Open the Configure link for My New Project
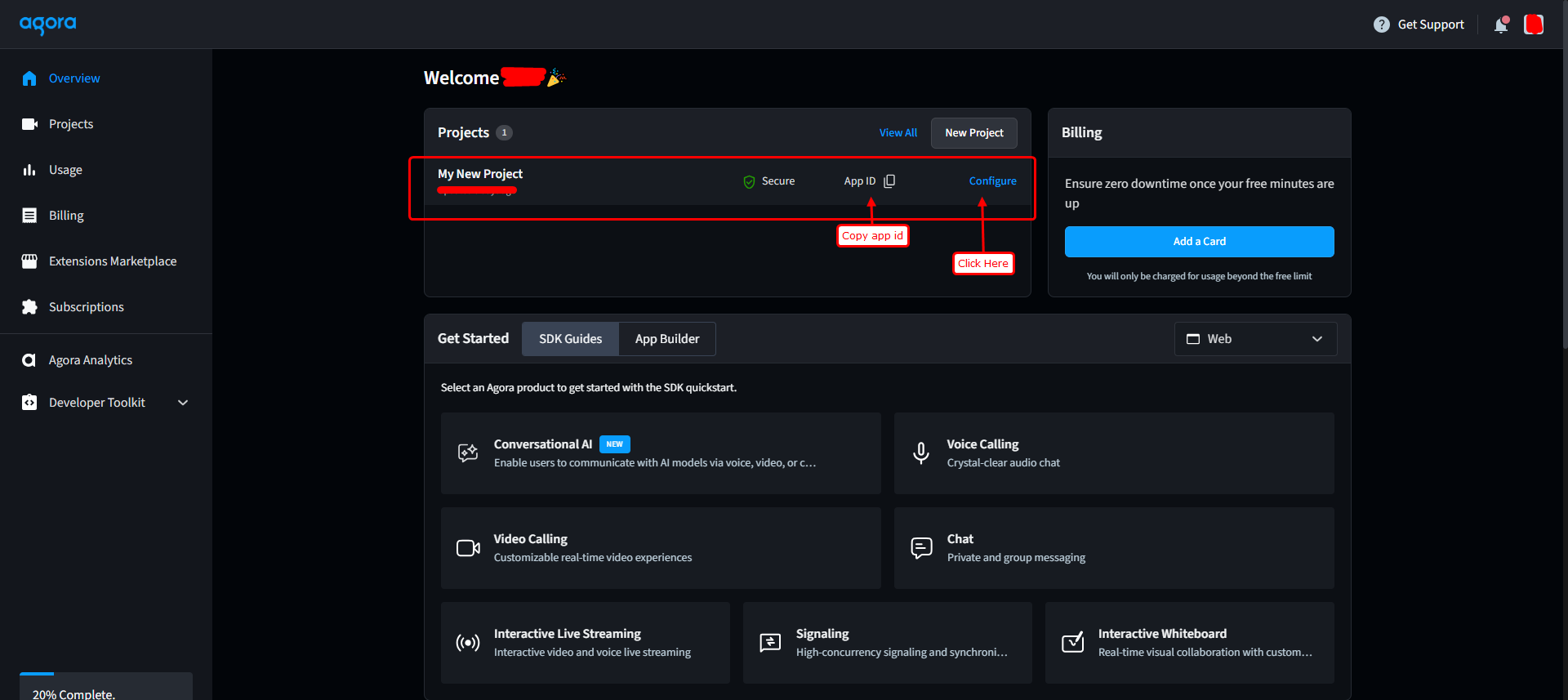This screenshot has height=700, width=1568. [992, 181]
